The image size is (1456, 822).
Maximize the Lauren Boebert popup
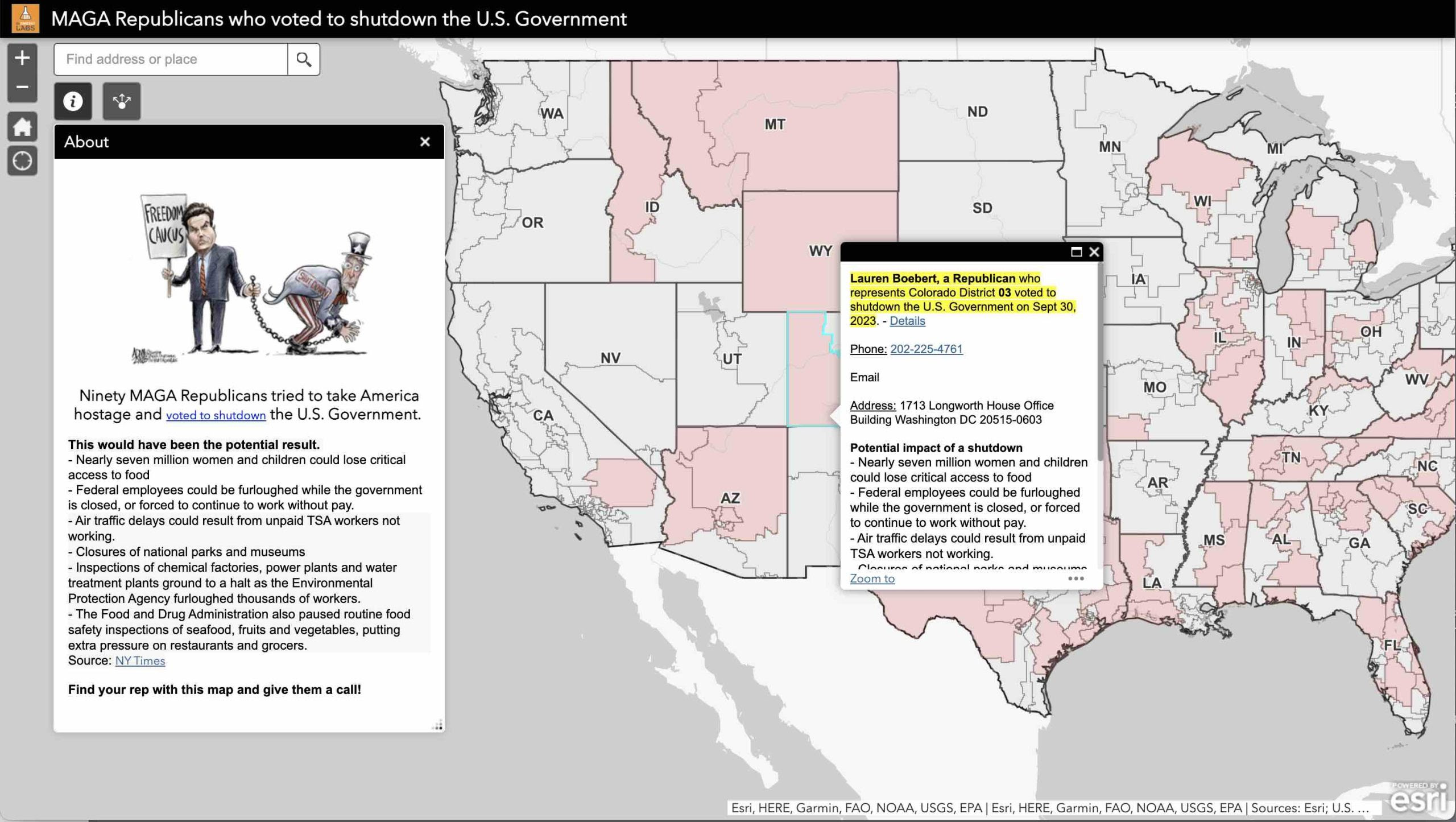(x=1076, y=252)
